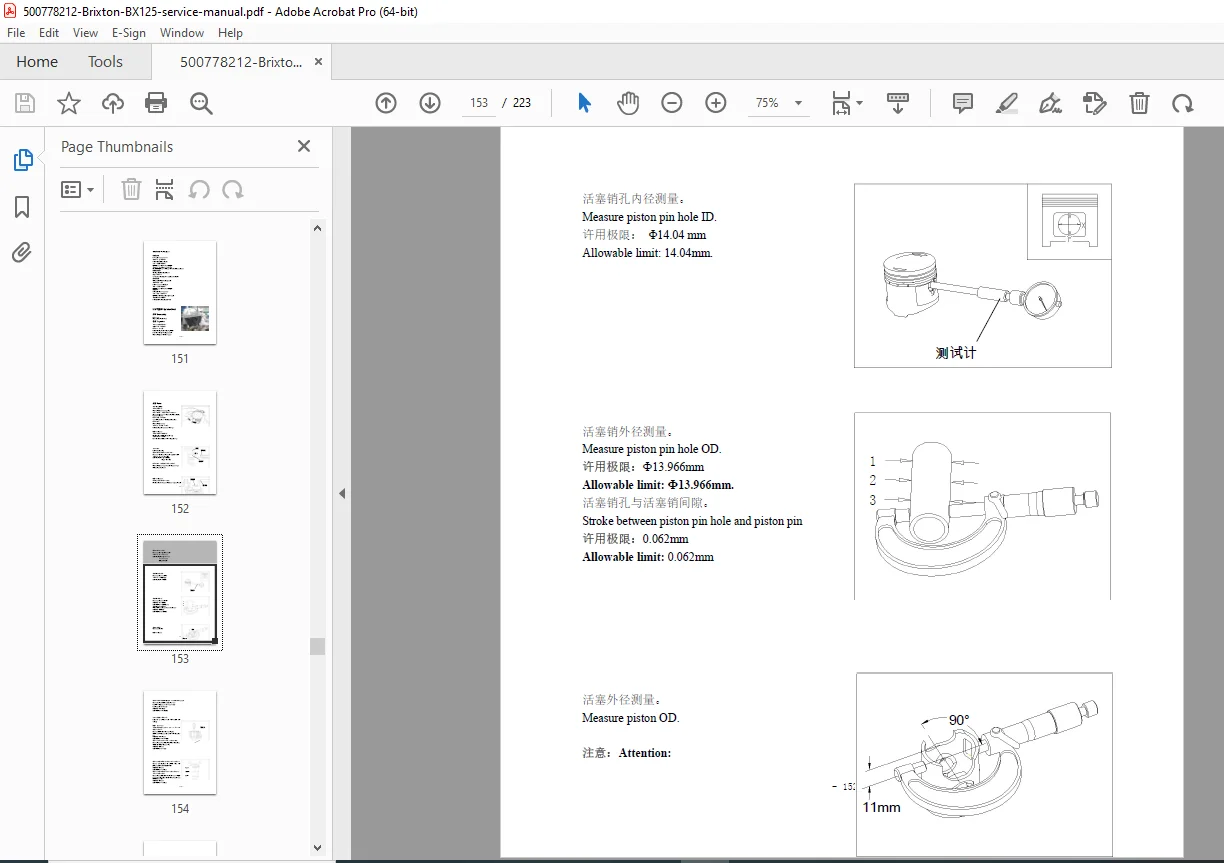Screen dimensions: 1224x863
Task: Select the arrow selection tool
Action: (x=585, y=103)
